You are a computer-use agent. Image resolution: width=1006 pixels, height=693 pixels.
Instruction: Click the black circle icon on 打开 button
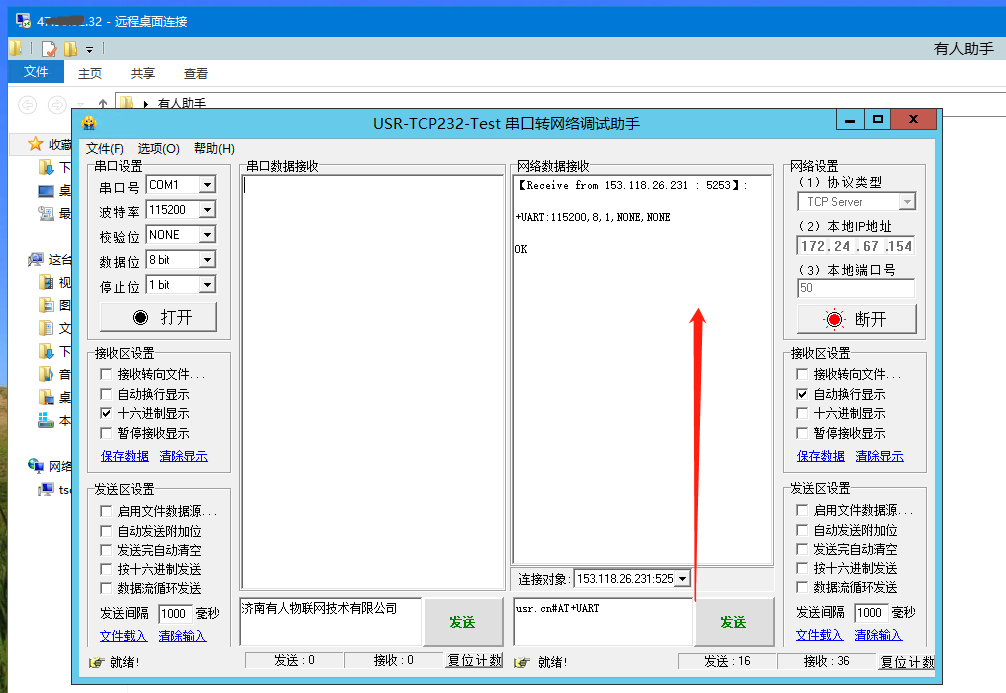(140, 317)
